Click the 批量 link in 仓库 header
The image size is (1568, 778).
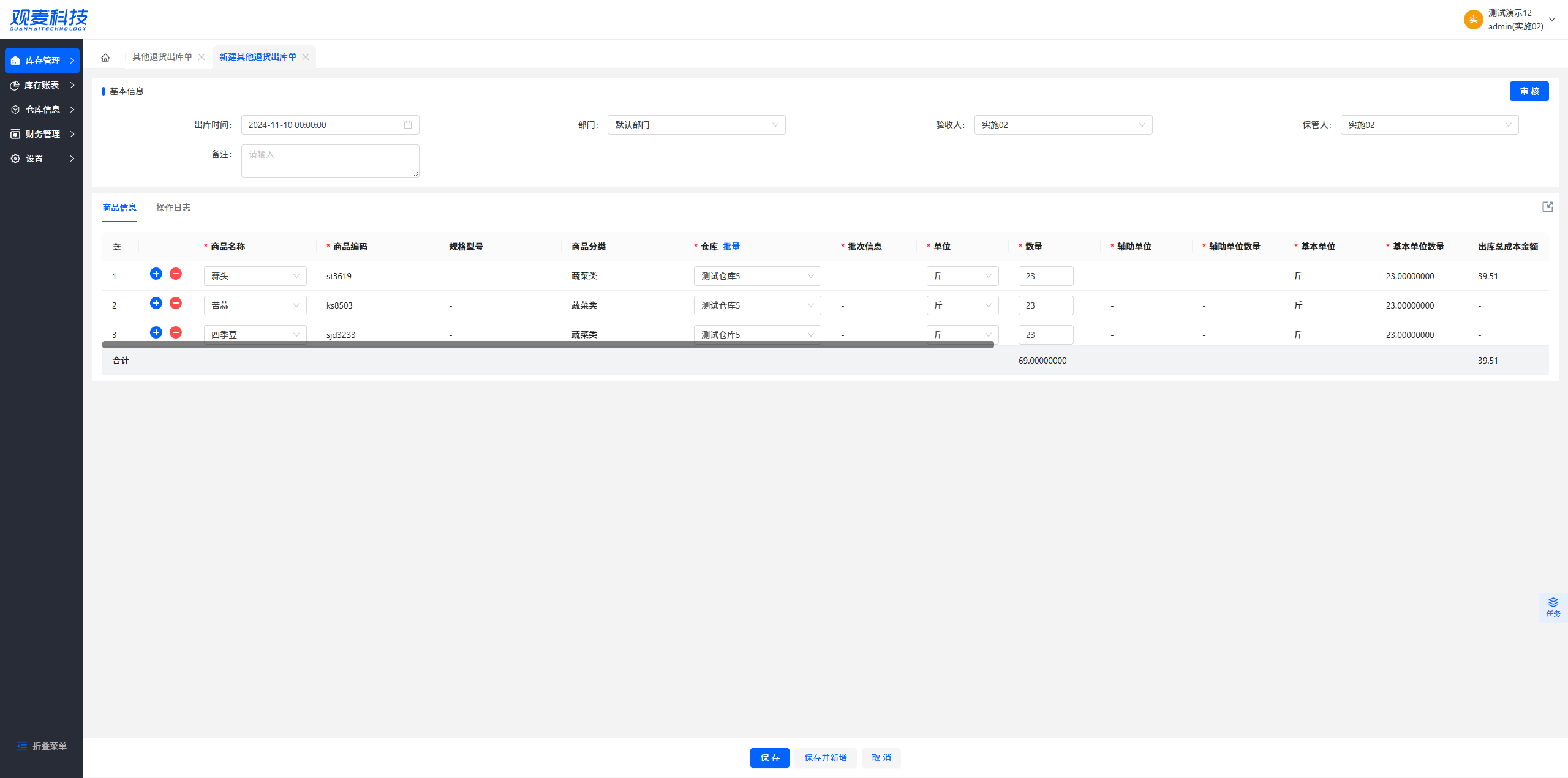tap(731, 247)
